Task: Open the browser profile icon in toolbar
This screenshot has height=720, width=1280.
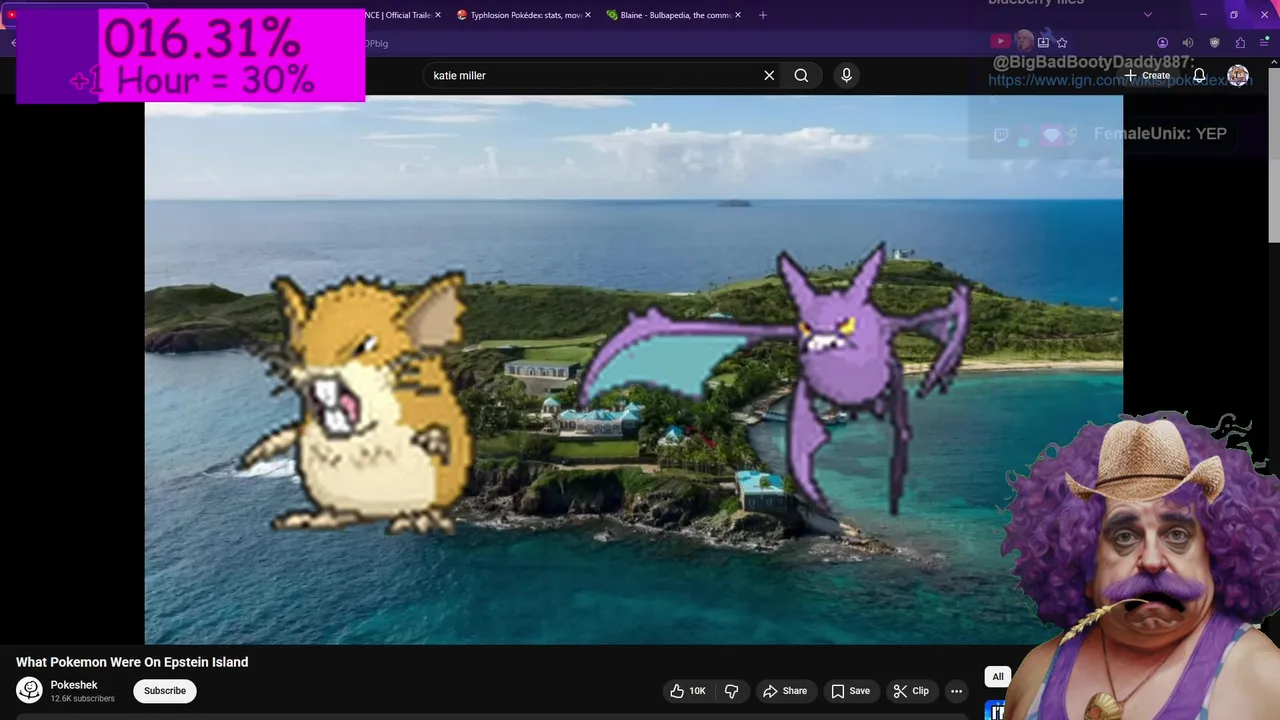Action: point(1162,43)
